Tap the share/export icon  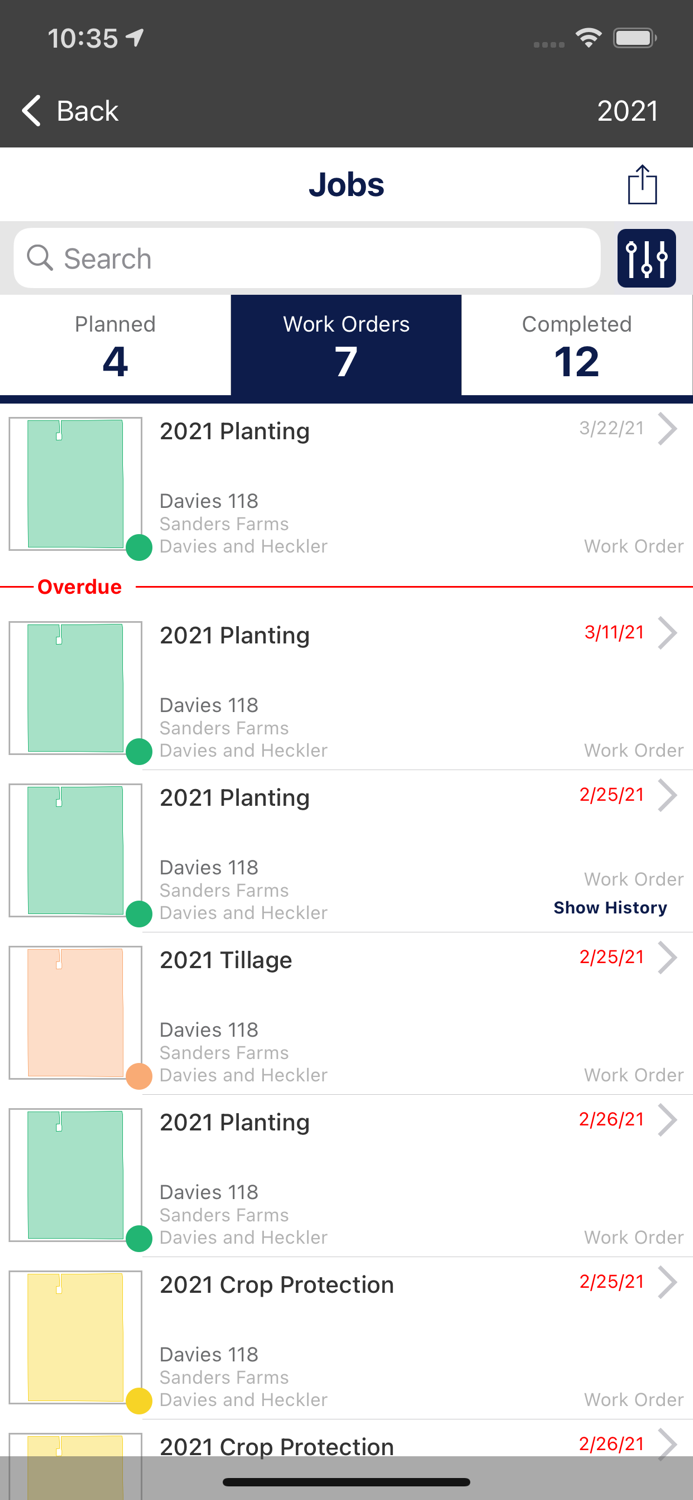coord(642,185)
